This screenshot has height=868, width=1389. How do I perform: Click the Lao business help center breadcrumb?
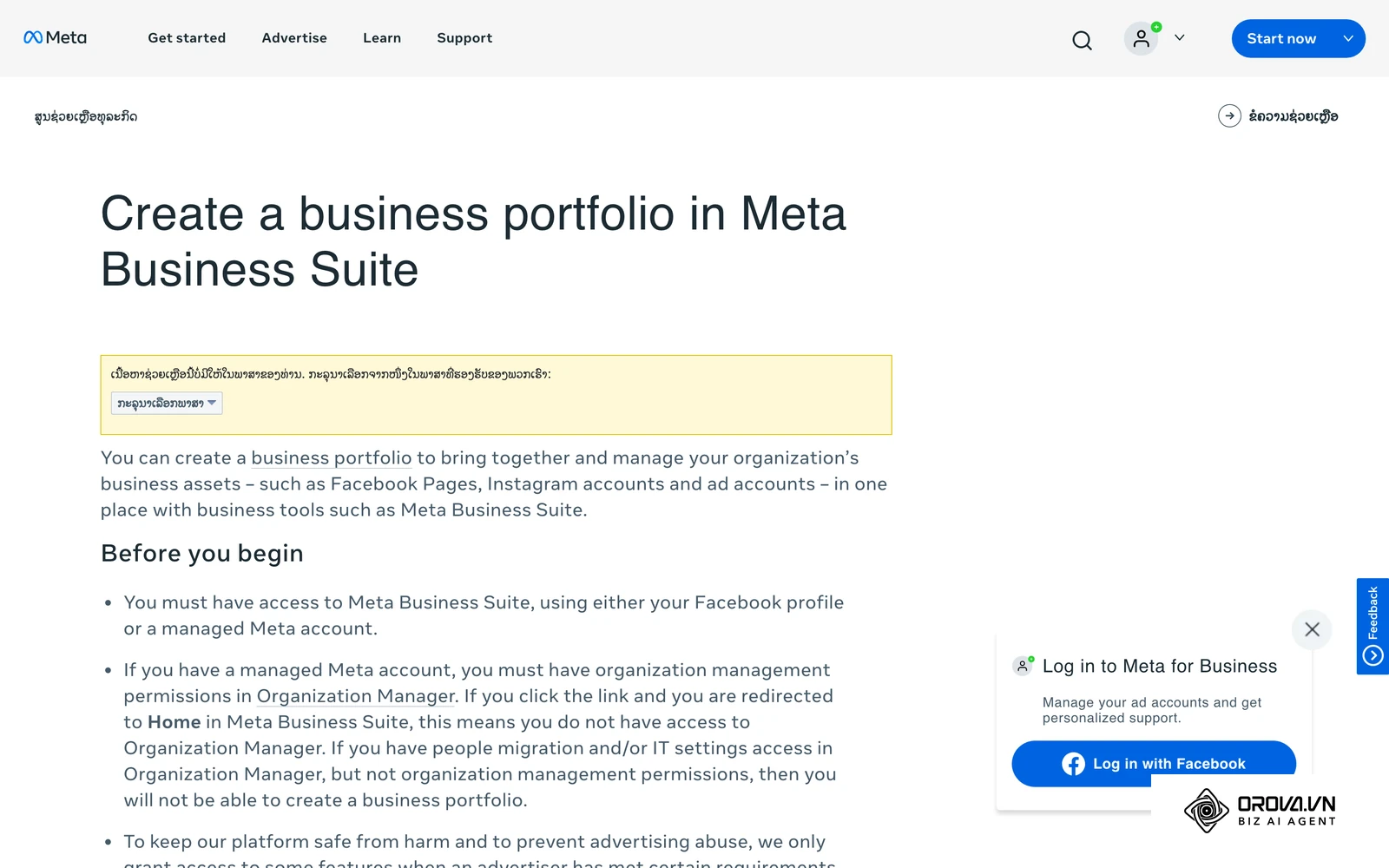[86, 116]
